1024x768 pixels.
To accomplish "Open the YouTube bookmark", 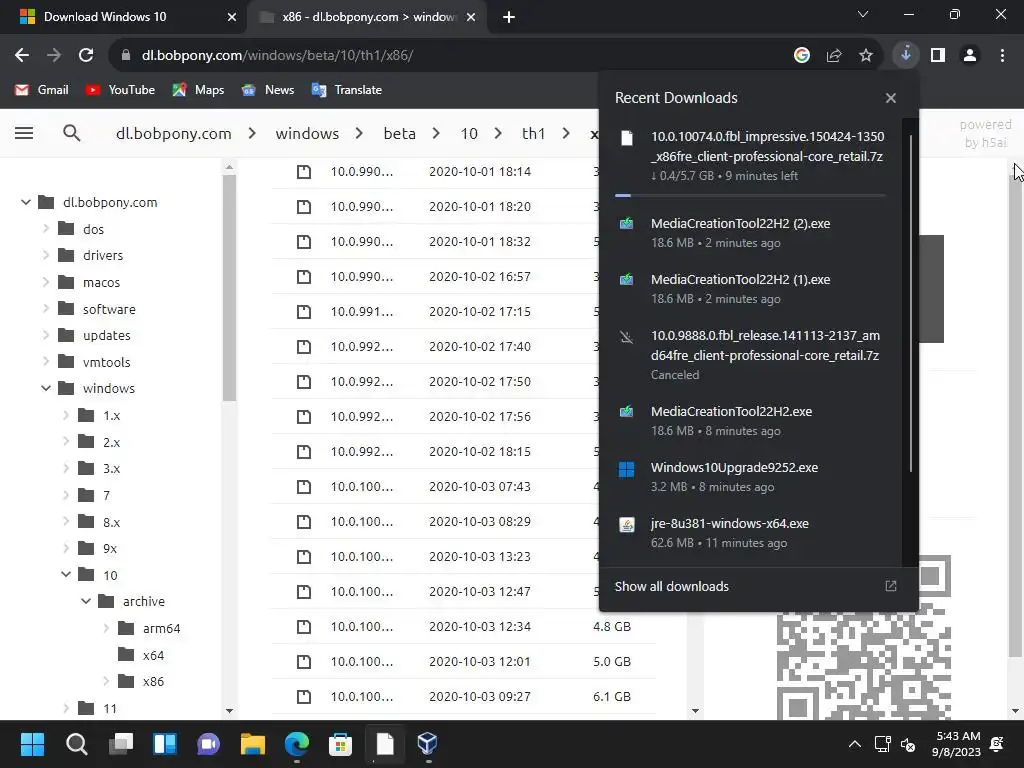I will pos(120,90).
